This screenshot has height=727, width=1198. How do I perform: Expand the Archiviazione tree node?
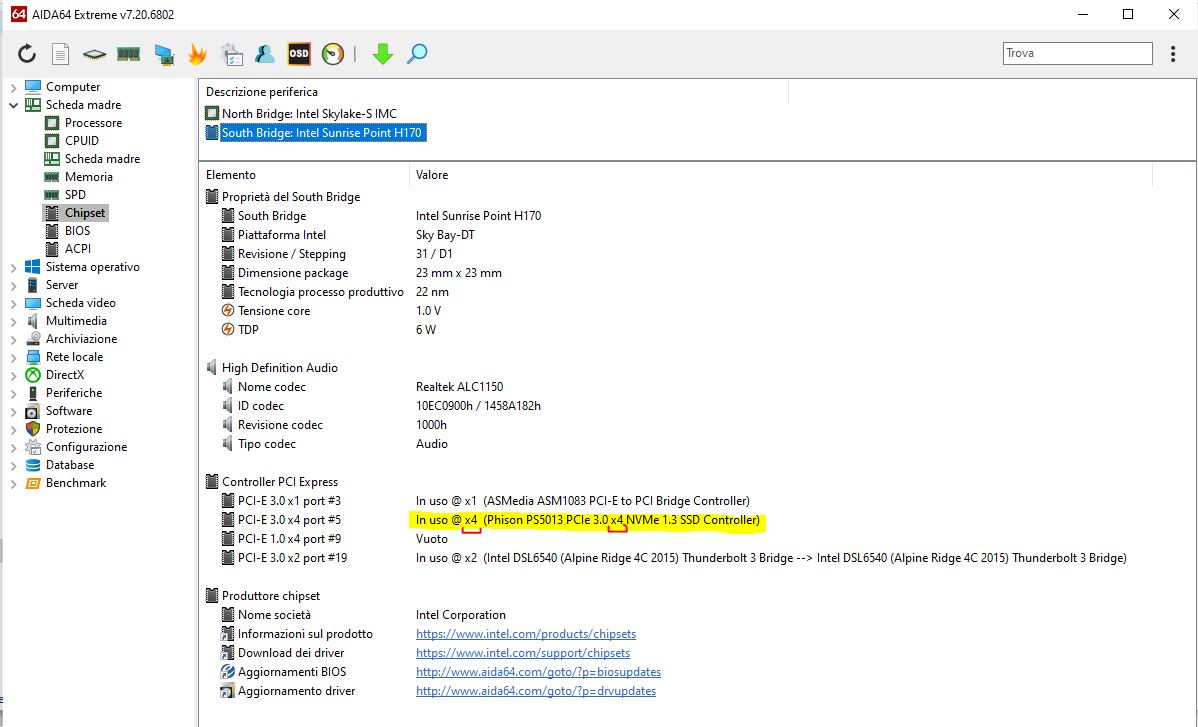[x=13, y=340]
